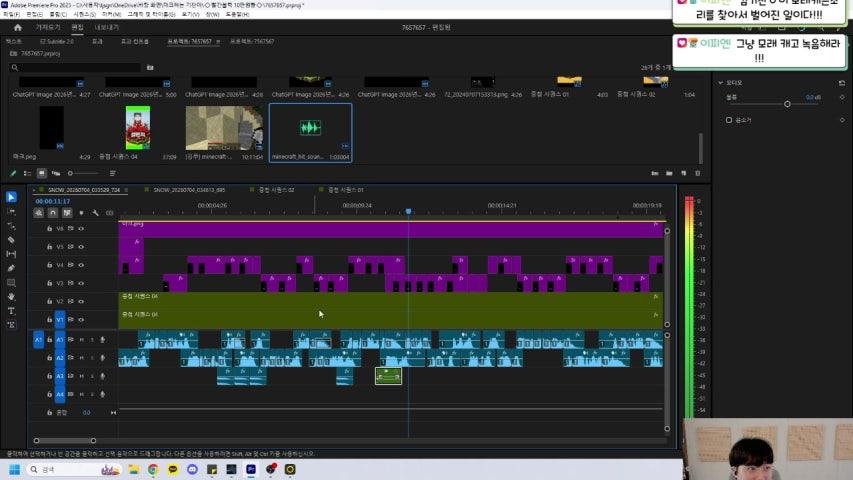The image size is (853, 480).
Task: Toggle lock on track V4
Action: pyautogui.click(x=50, y=265)
